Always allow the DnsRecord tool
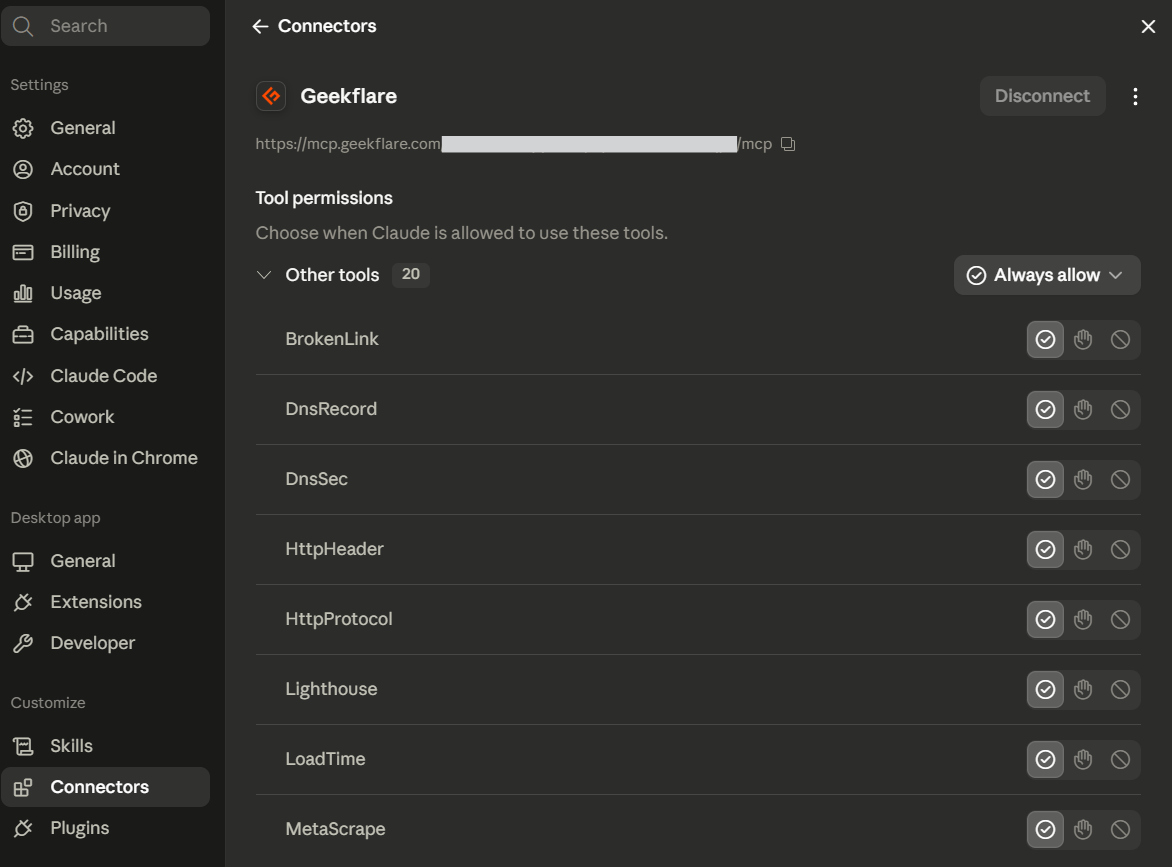The height and width of the screenshot is (867, 1172). pos(1045,410)
